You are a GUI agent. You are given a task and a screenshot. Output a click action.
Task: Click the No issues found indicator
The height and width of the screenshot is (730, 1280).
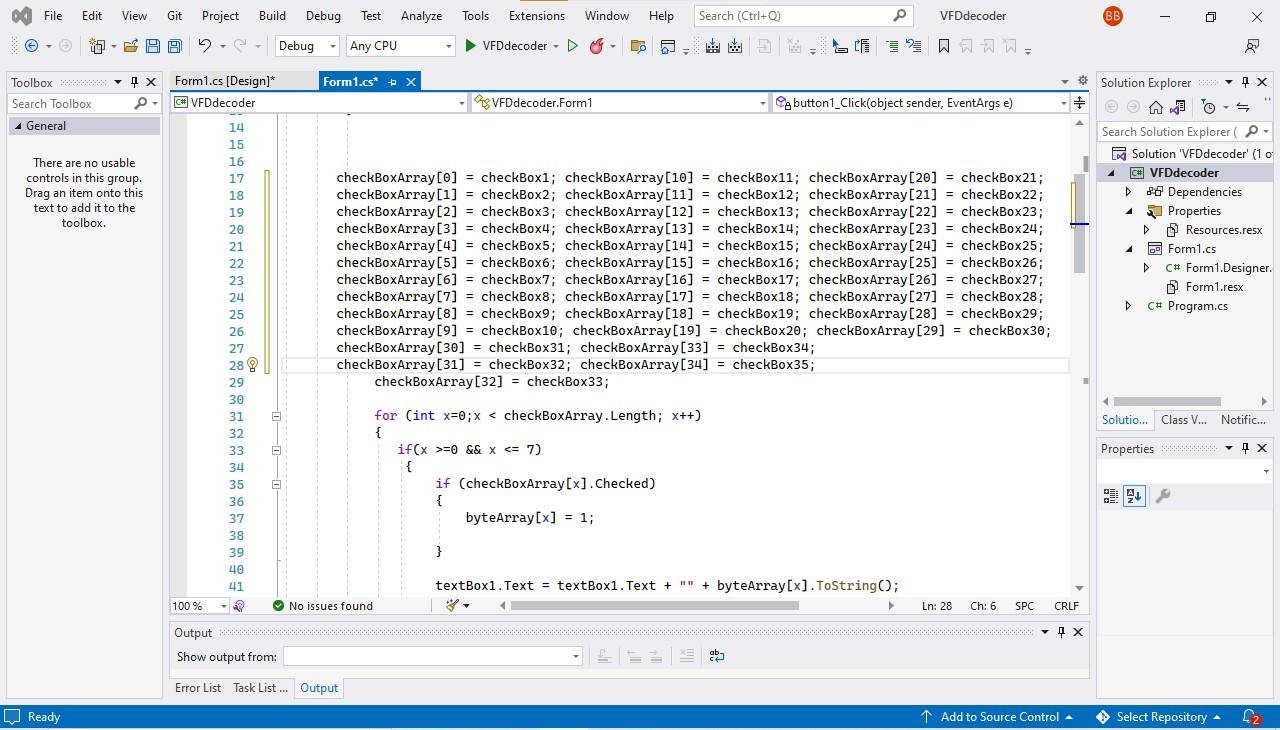pos(323,606)
